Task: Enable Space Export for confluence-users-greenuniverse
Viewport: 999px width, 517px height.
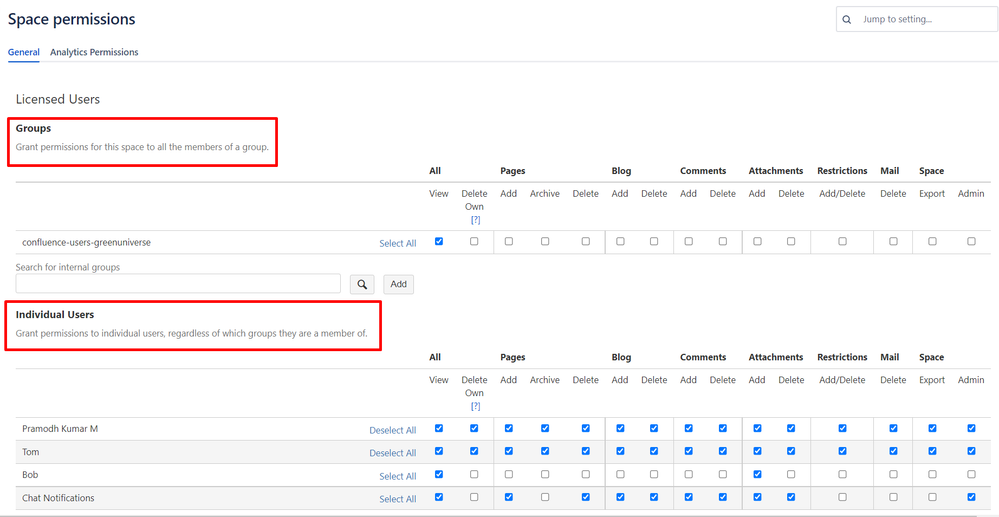Action: (x=932, y=242)
